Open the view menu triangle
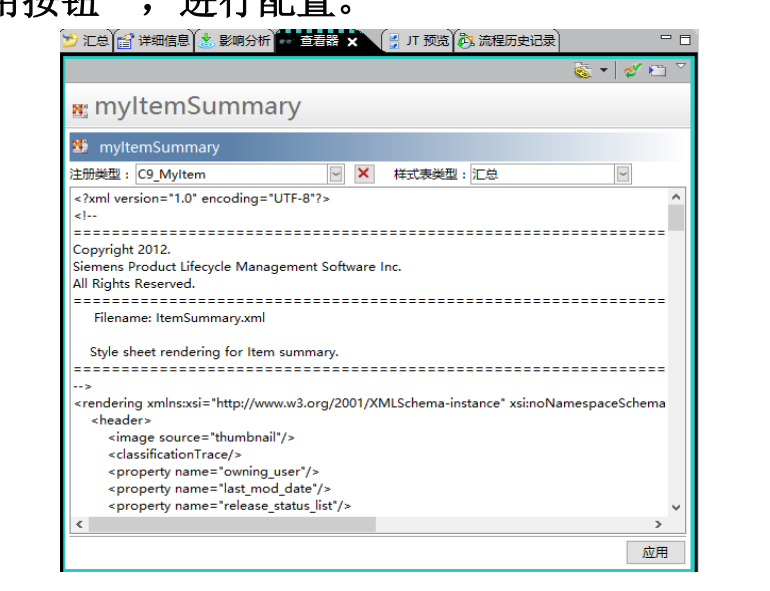 pos(682,66)
